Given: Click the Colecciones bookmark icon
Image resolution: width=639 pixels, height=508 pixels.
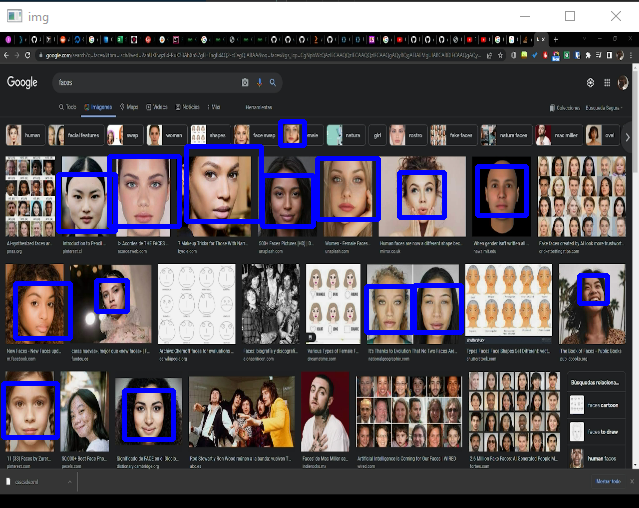Looking at the screenshot, I should point(552,108).
